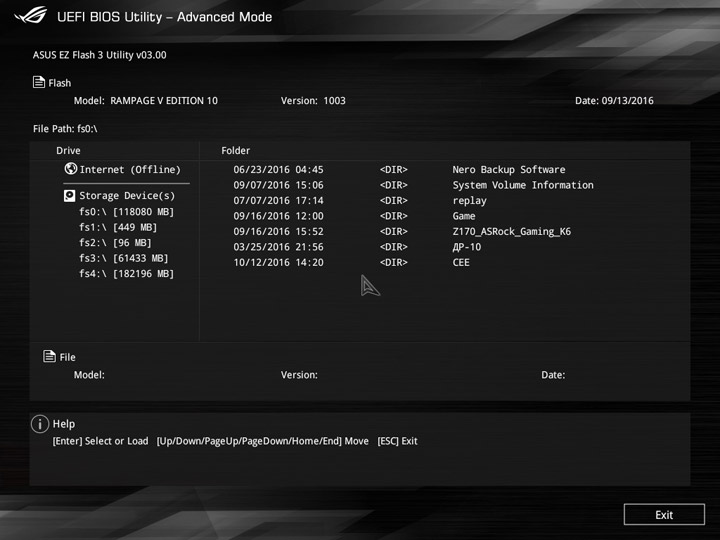The height and width of the screenshot is (540, 720).
Task: Choose drive fs4:\ [182196 MB]
Action: (126, 274)
